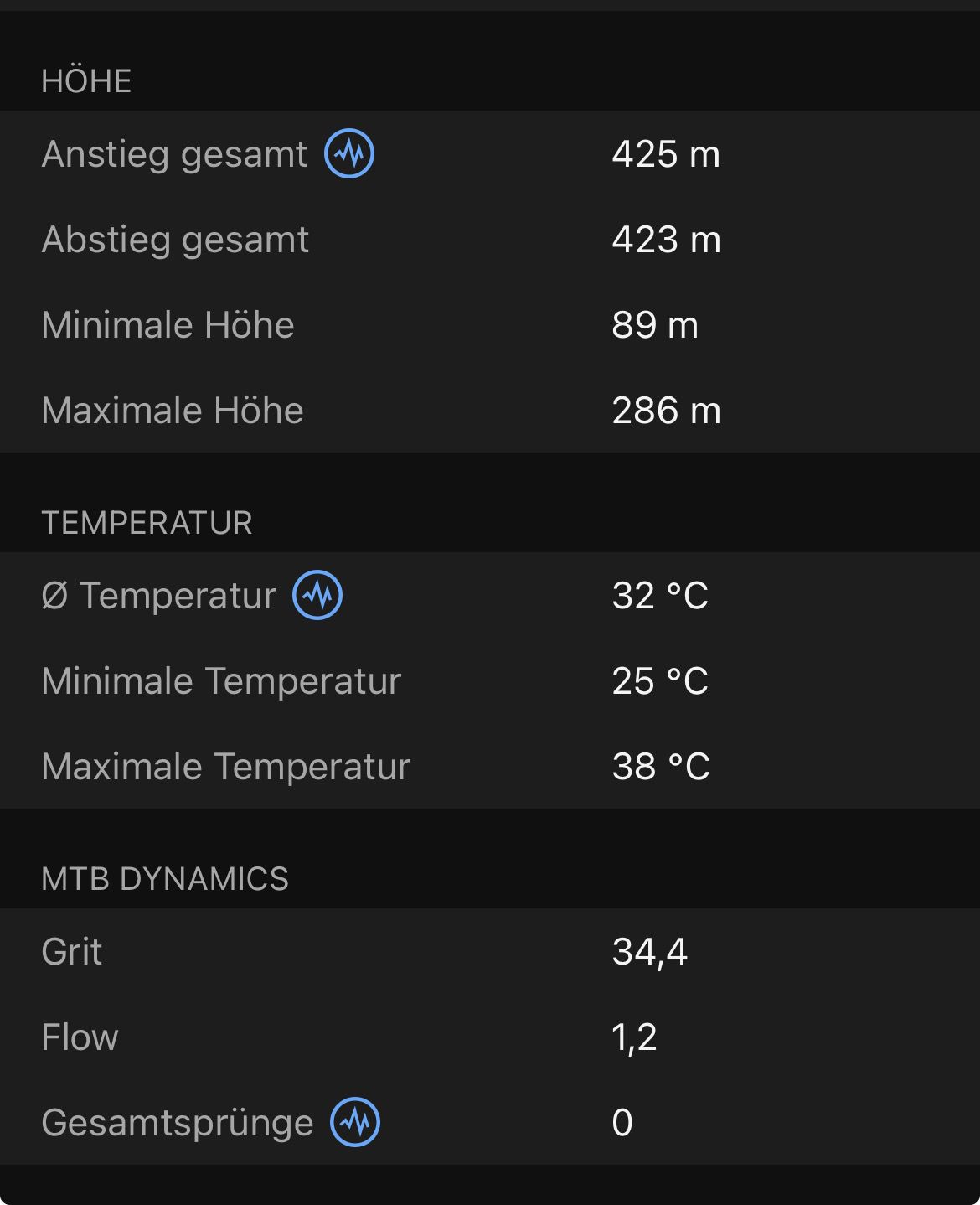Open chart icon beside Gesamtsprünge
The width and height of the screenshot is (980, 1205).
[x=355, y=1121]
